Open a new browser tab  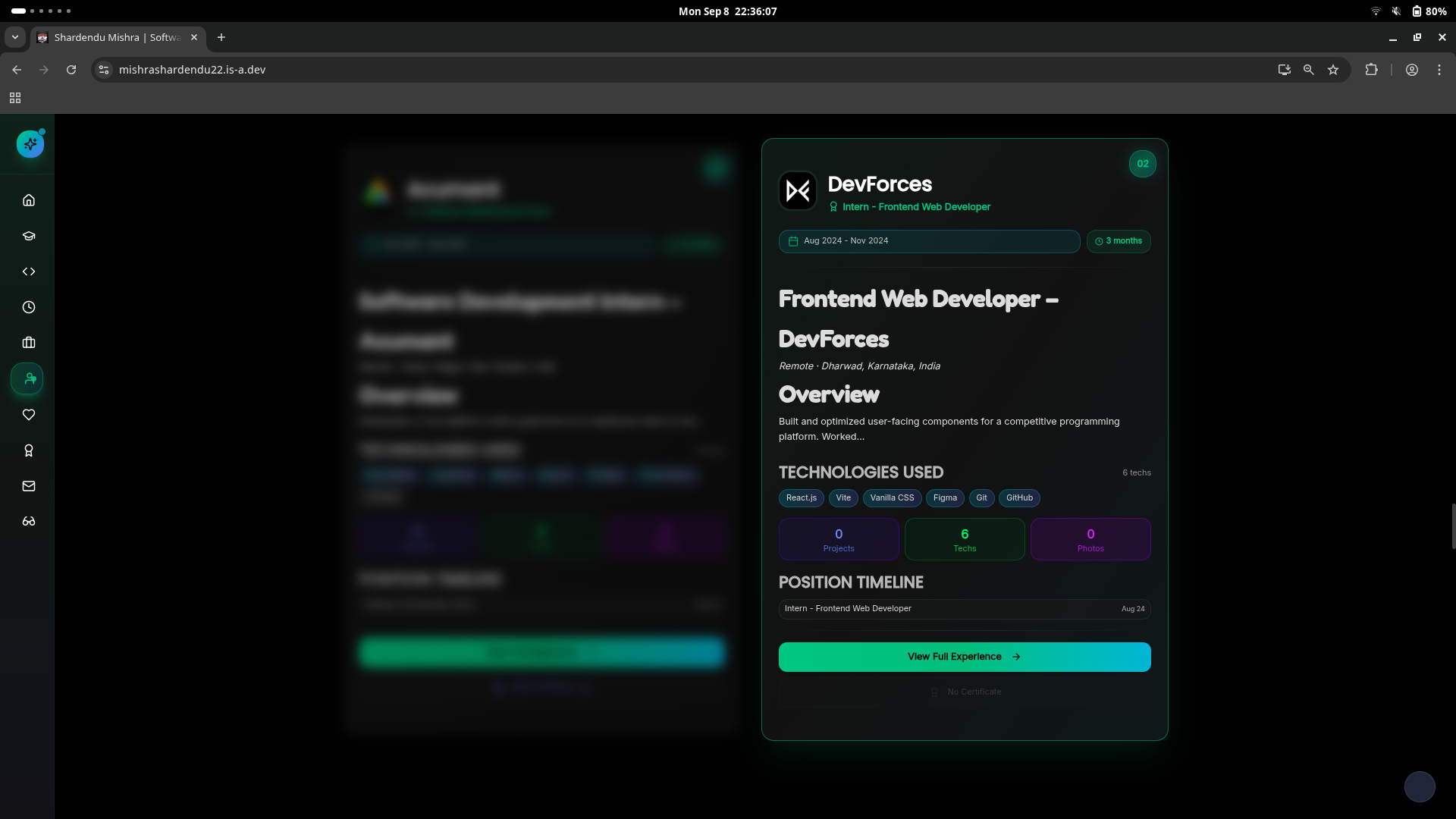(221, 37)
